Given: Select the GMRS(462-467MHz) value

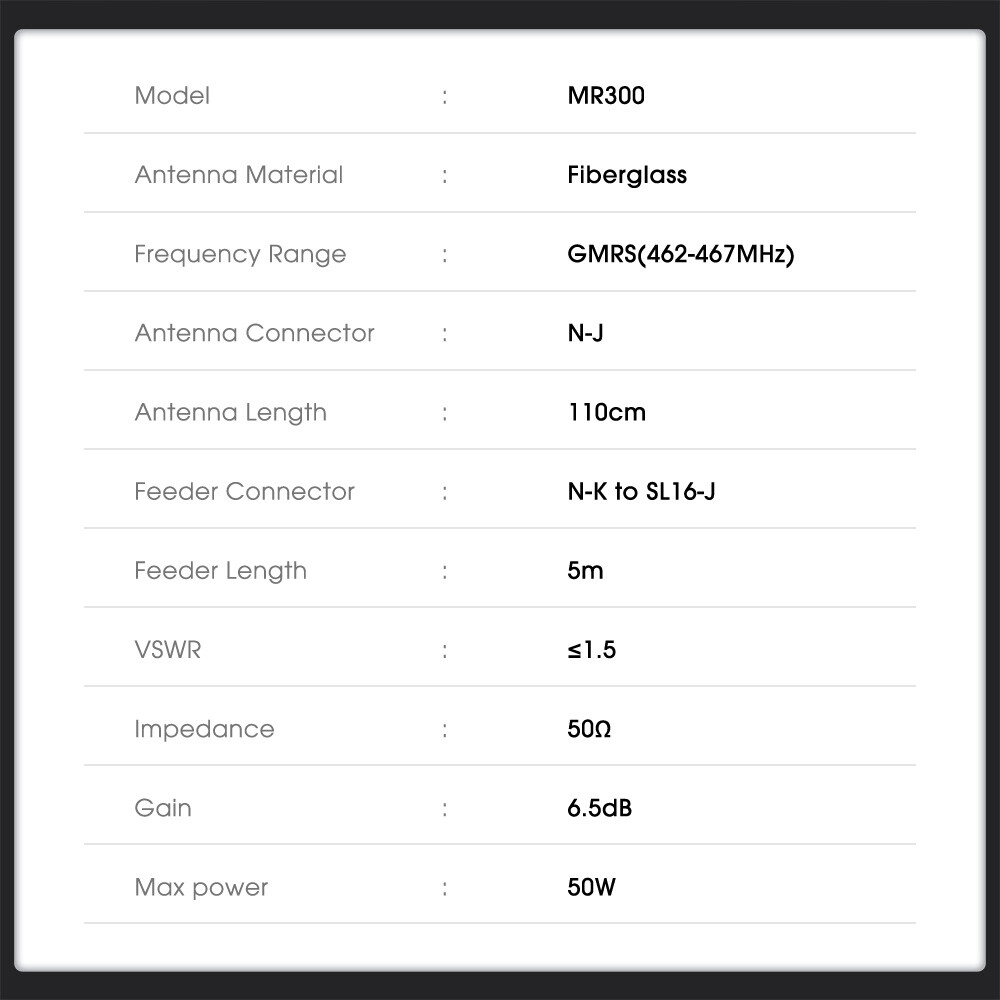Looking at the screenshot, I should 680,254.
